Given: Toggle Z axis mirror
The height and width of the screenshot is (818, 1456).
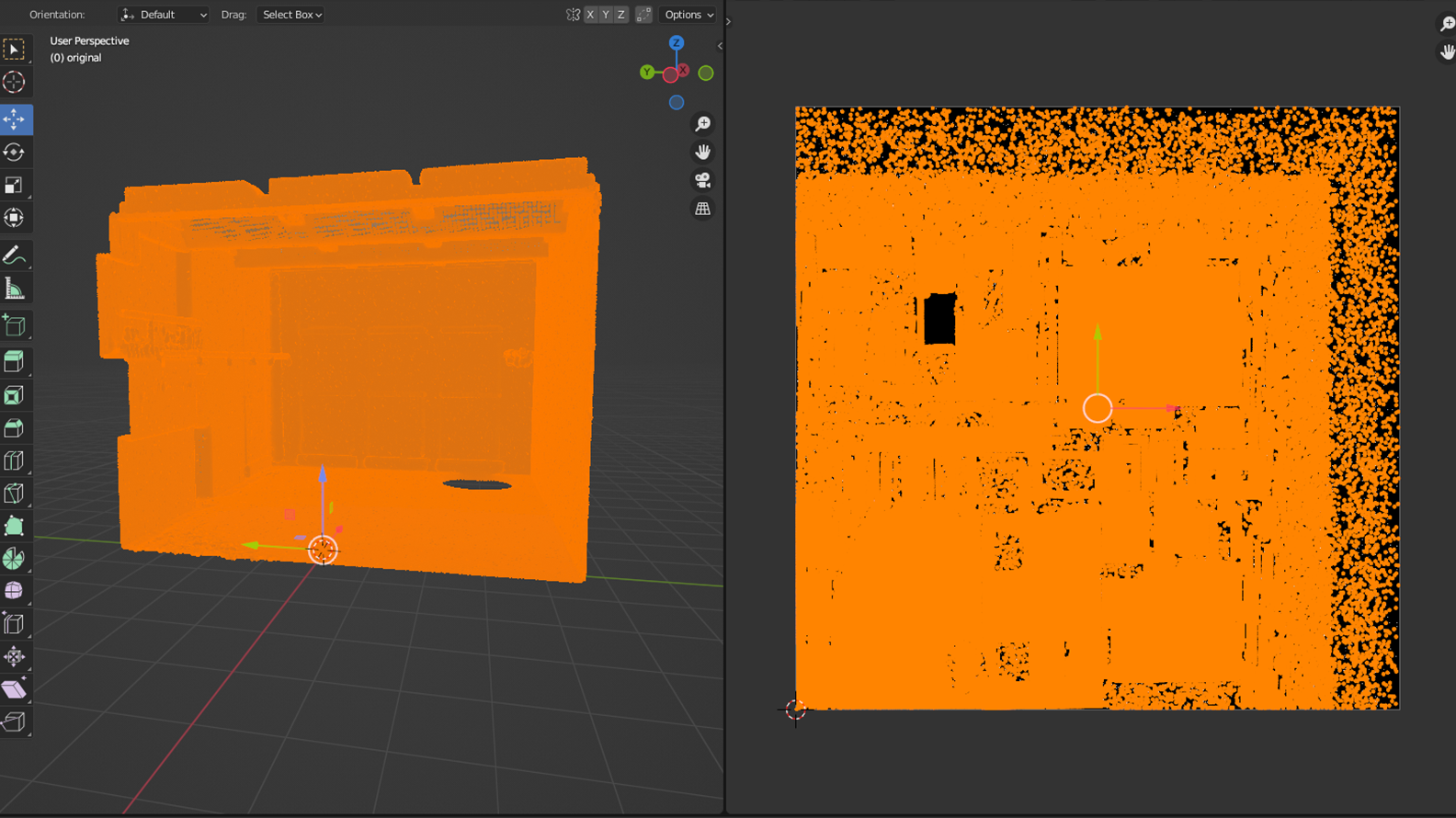Looking at the screenshot, I should pyautogui.click(x=621, y=15).
